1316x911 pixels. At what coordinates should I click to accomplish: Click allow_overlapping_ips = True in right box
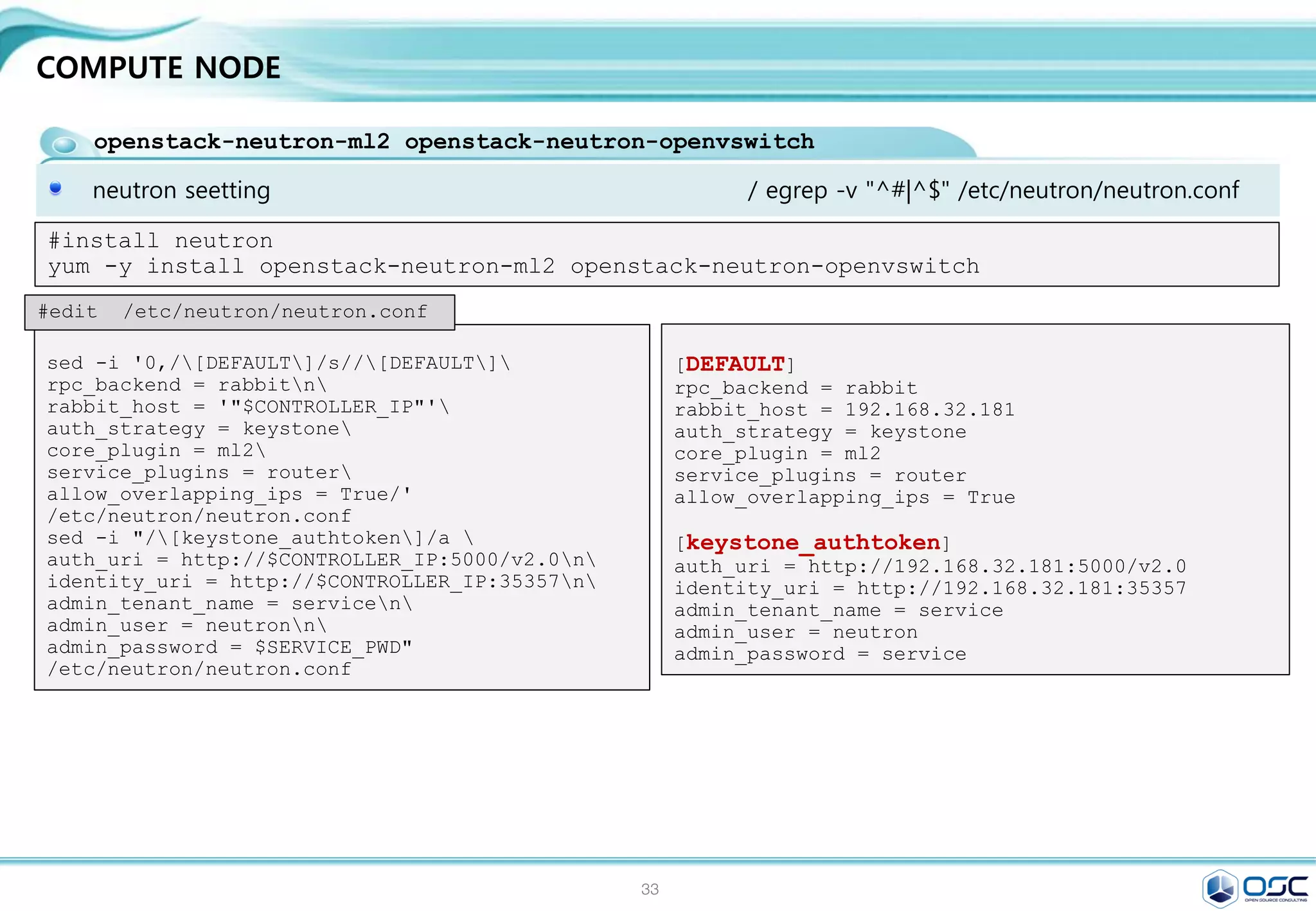[844, 497]
